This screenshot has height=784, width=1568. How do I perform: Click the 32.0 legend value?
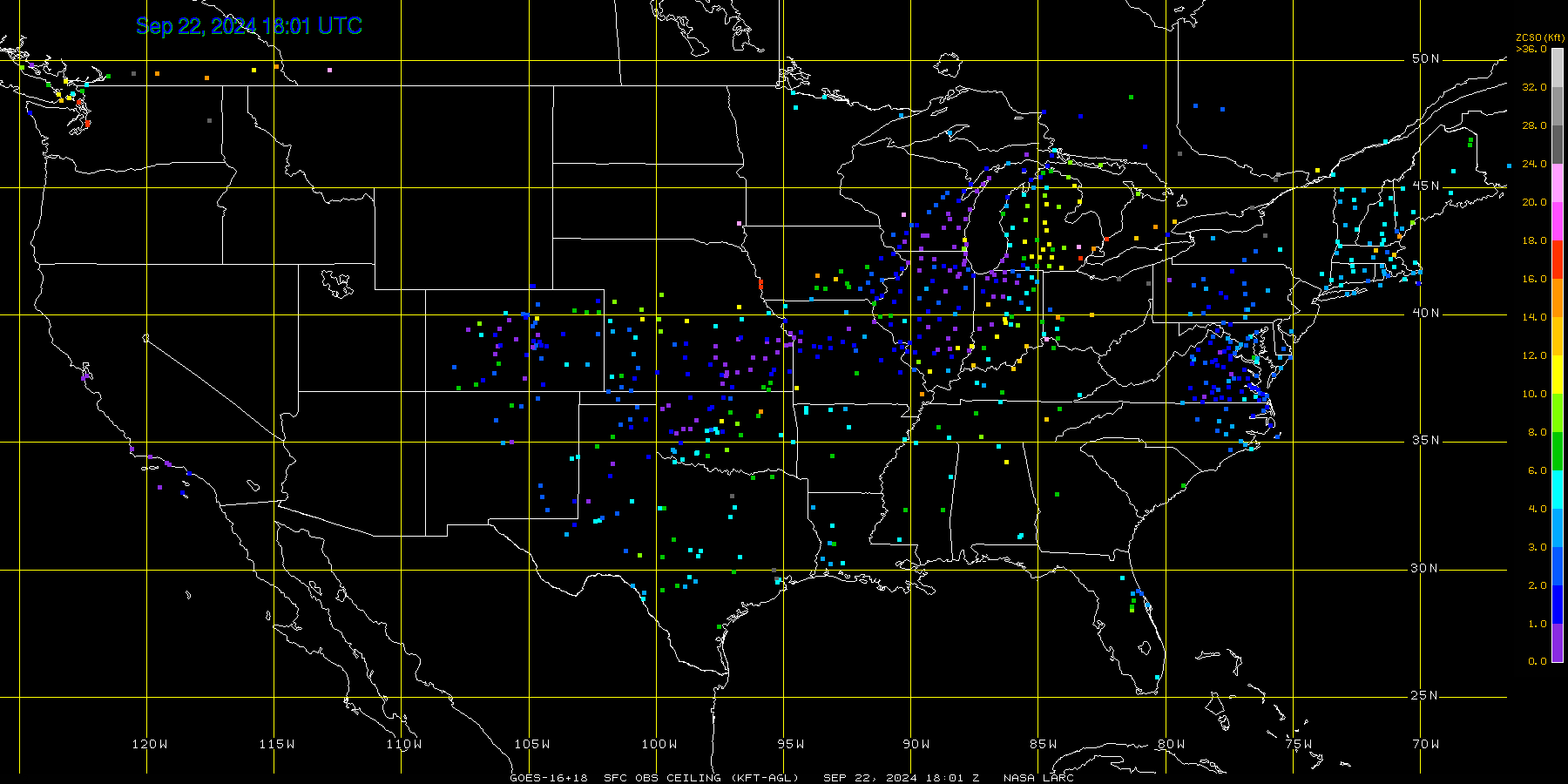(x=1534, y=87)
